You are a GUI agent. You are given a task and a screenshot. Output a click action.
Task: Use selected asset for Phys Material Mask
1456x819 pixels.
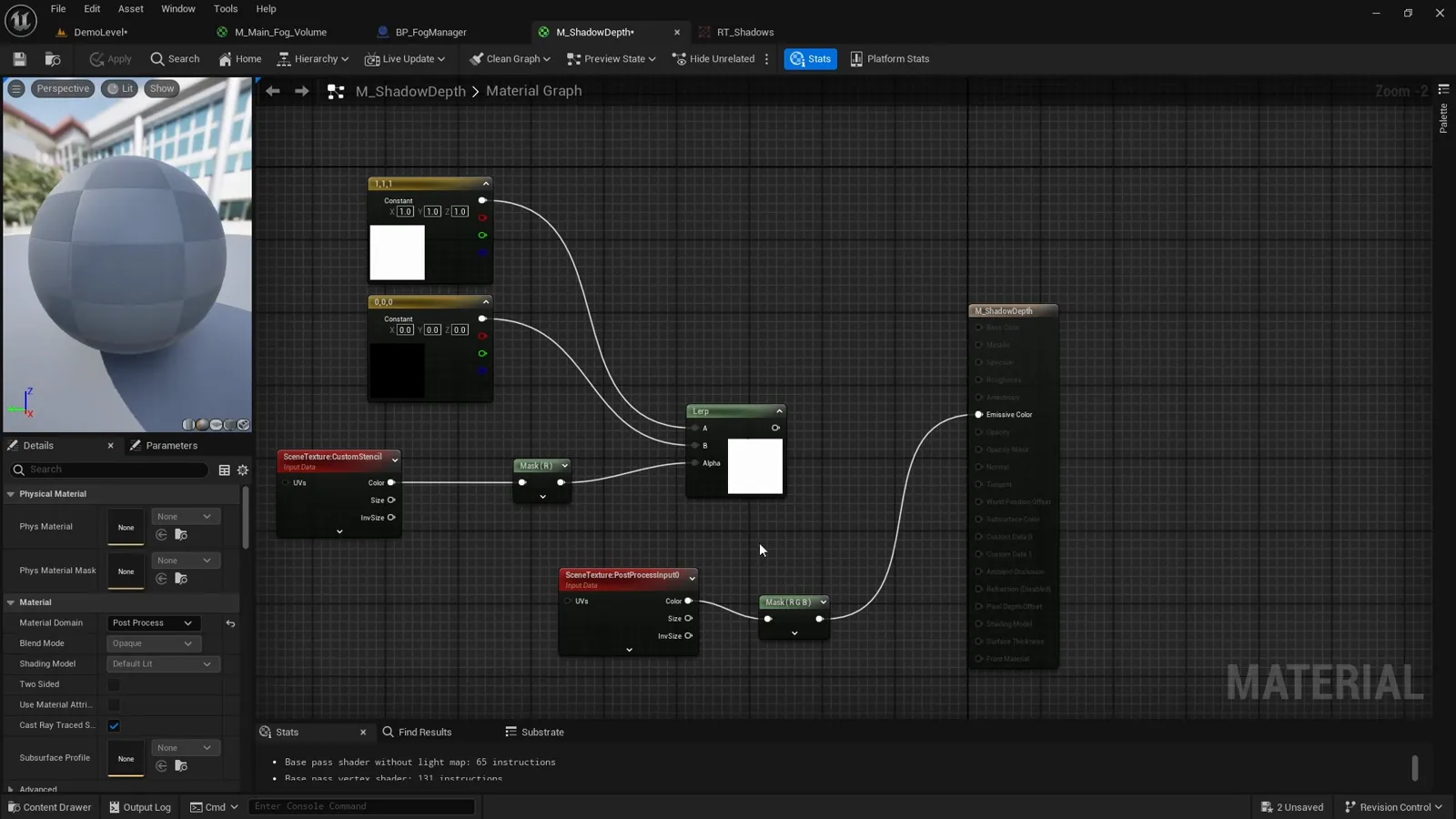[162, 579]
